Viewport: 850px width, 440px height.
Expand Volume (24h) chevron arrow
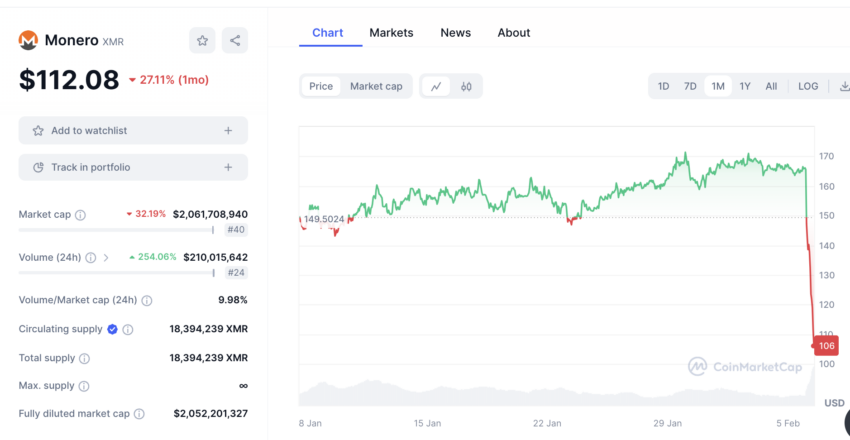tap(106, 258)
